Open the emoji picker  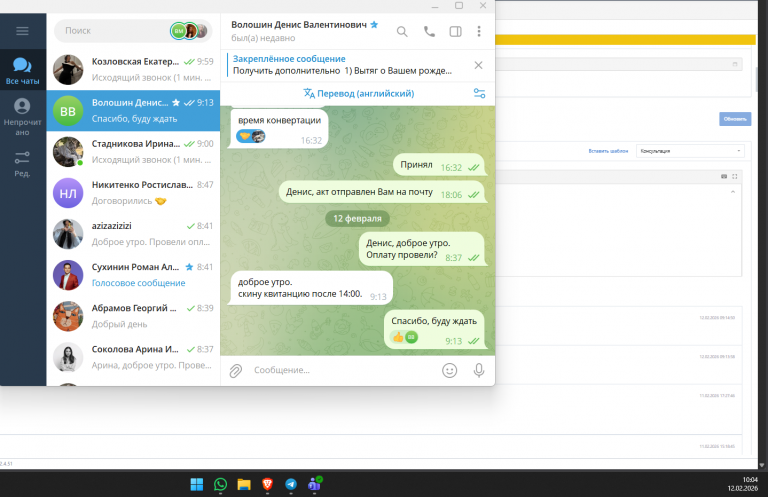(450, 370)
